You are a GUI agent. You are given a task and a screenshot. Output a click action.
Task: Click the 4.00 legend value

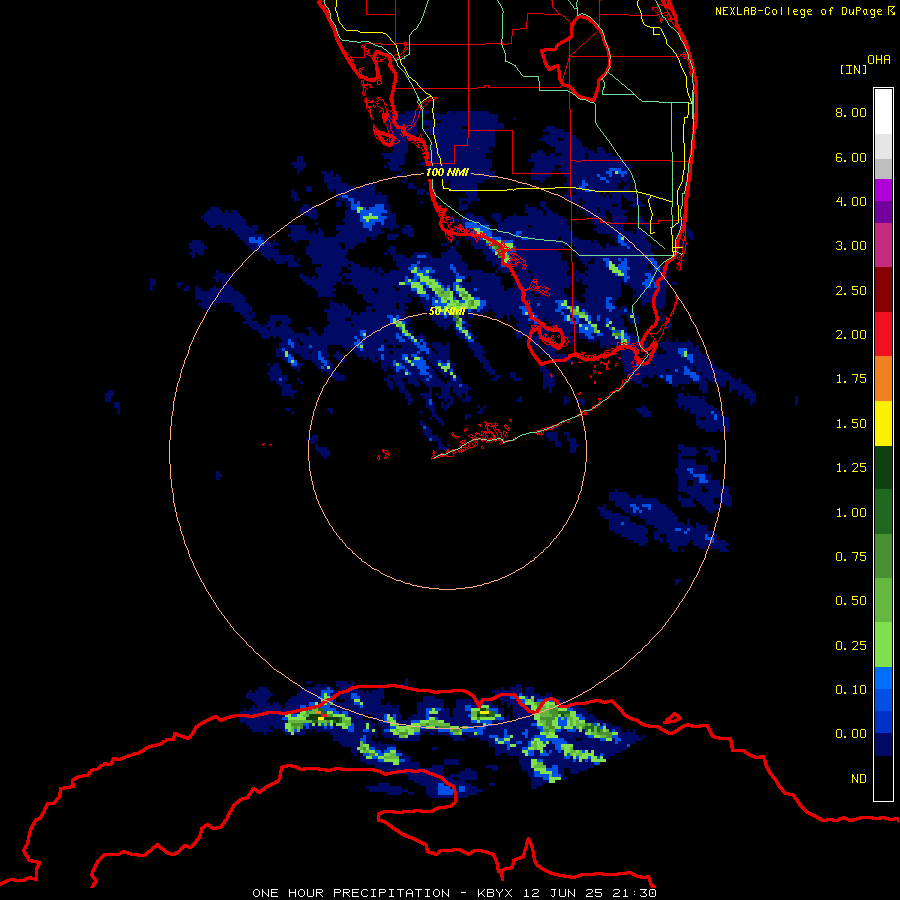(851, 201)
